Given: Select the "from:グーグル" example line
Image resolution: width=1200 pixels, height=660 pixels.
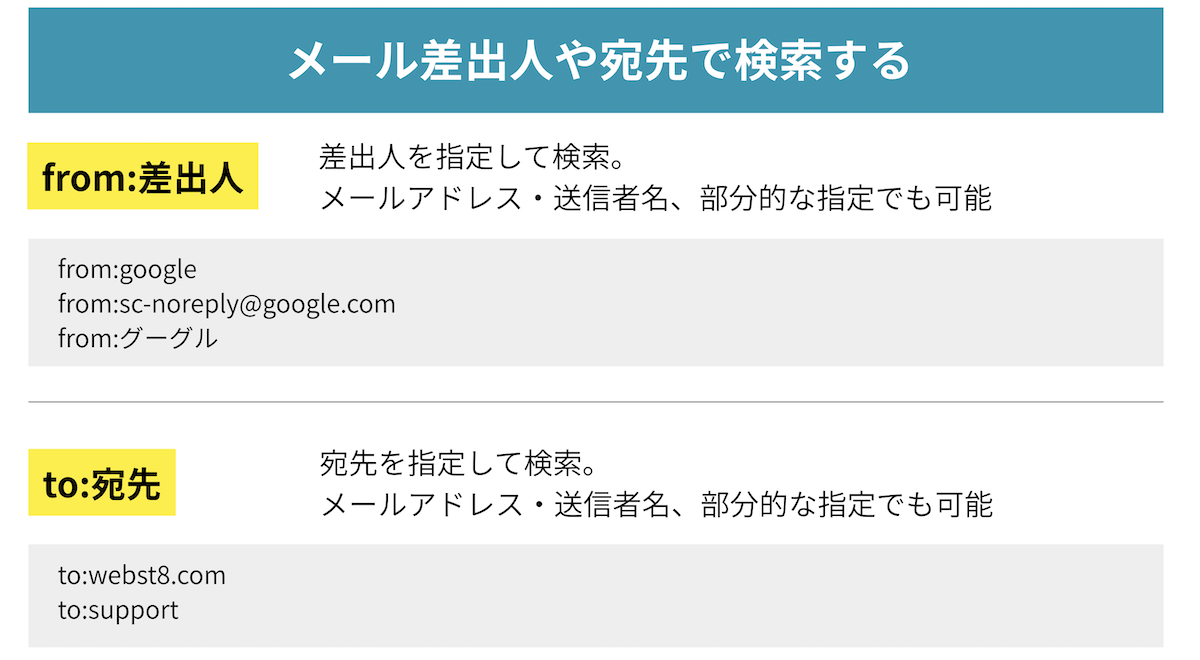Looking at the screenshot, I should 137,338.
